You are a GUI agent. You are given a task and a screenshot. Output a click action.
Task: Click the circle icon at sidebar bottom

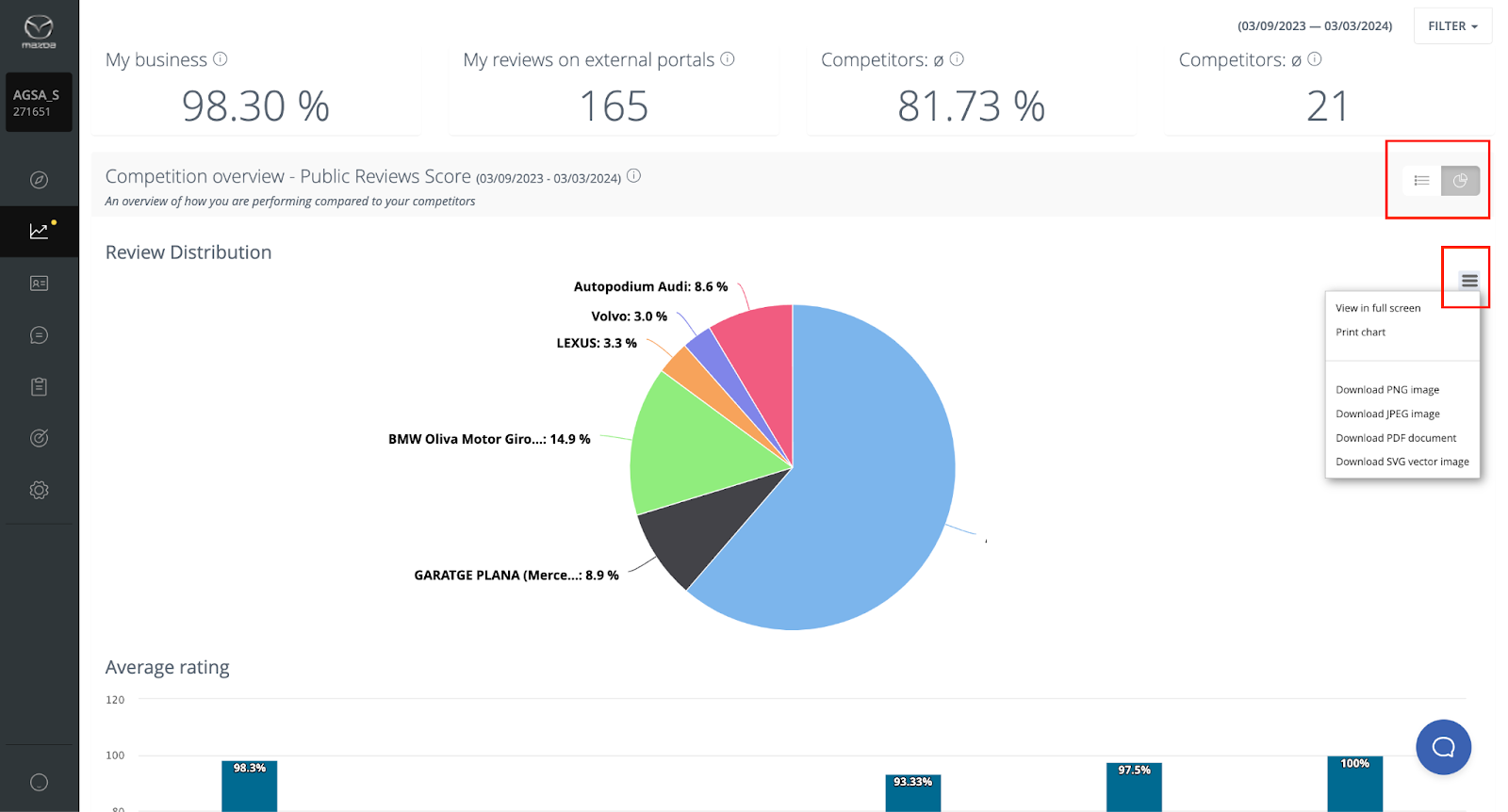pos(39,782)
